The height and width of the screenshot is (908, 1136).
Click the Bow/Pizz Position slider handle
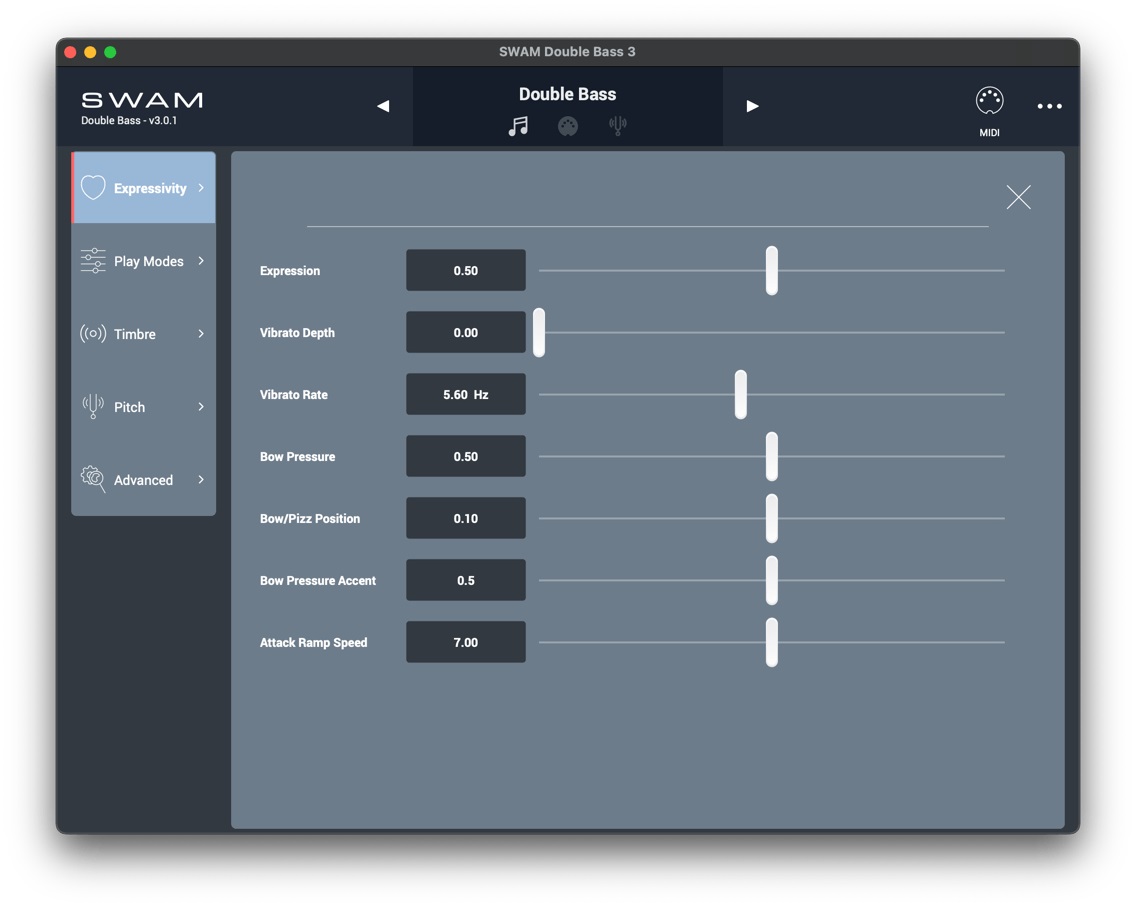(x=772, y=518)
